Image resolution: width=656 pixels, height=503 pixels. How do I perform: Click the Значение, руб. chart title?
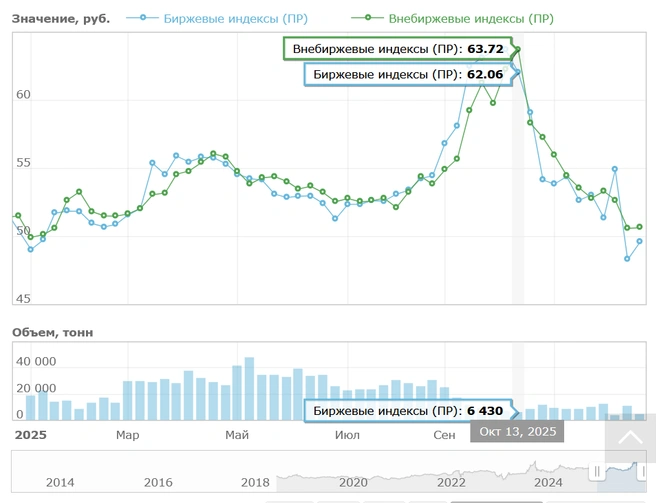click(61, 19)
